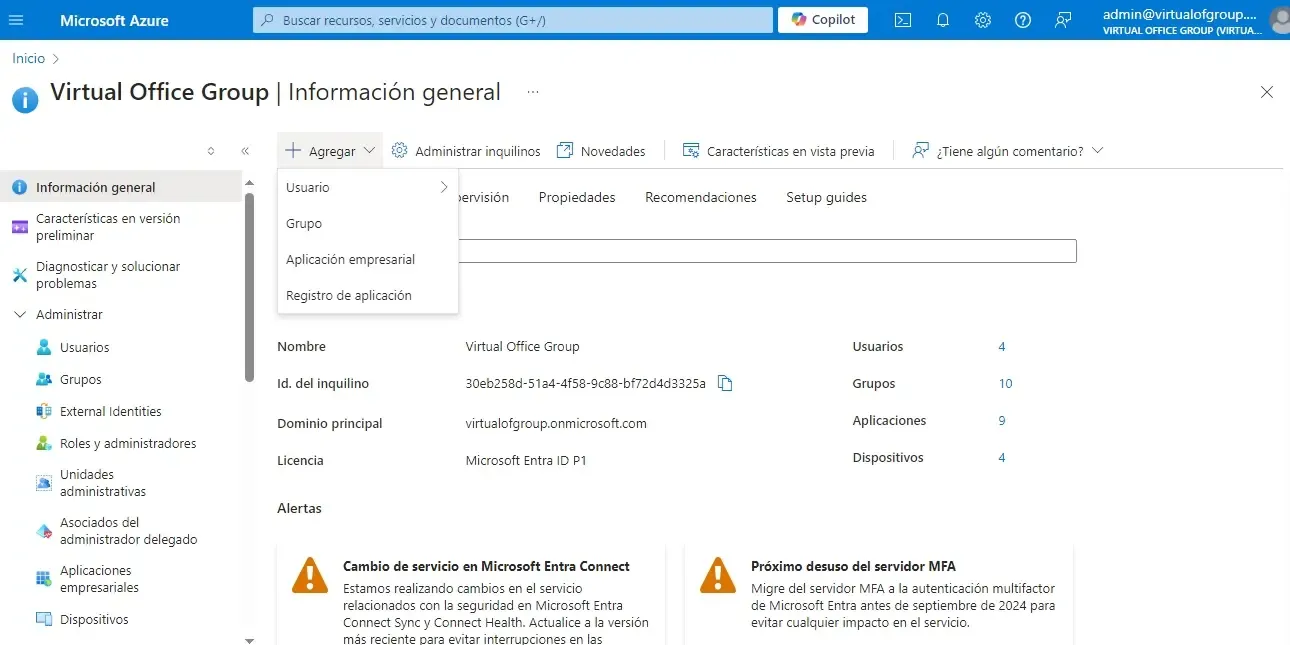Screen dimensions: 1290x645
Task: Launch Cloud Shell from the top bar
Action: [x=903, y=20]
